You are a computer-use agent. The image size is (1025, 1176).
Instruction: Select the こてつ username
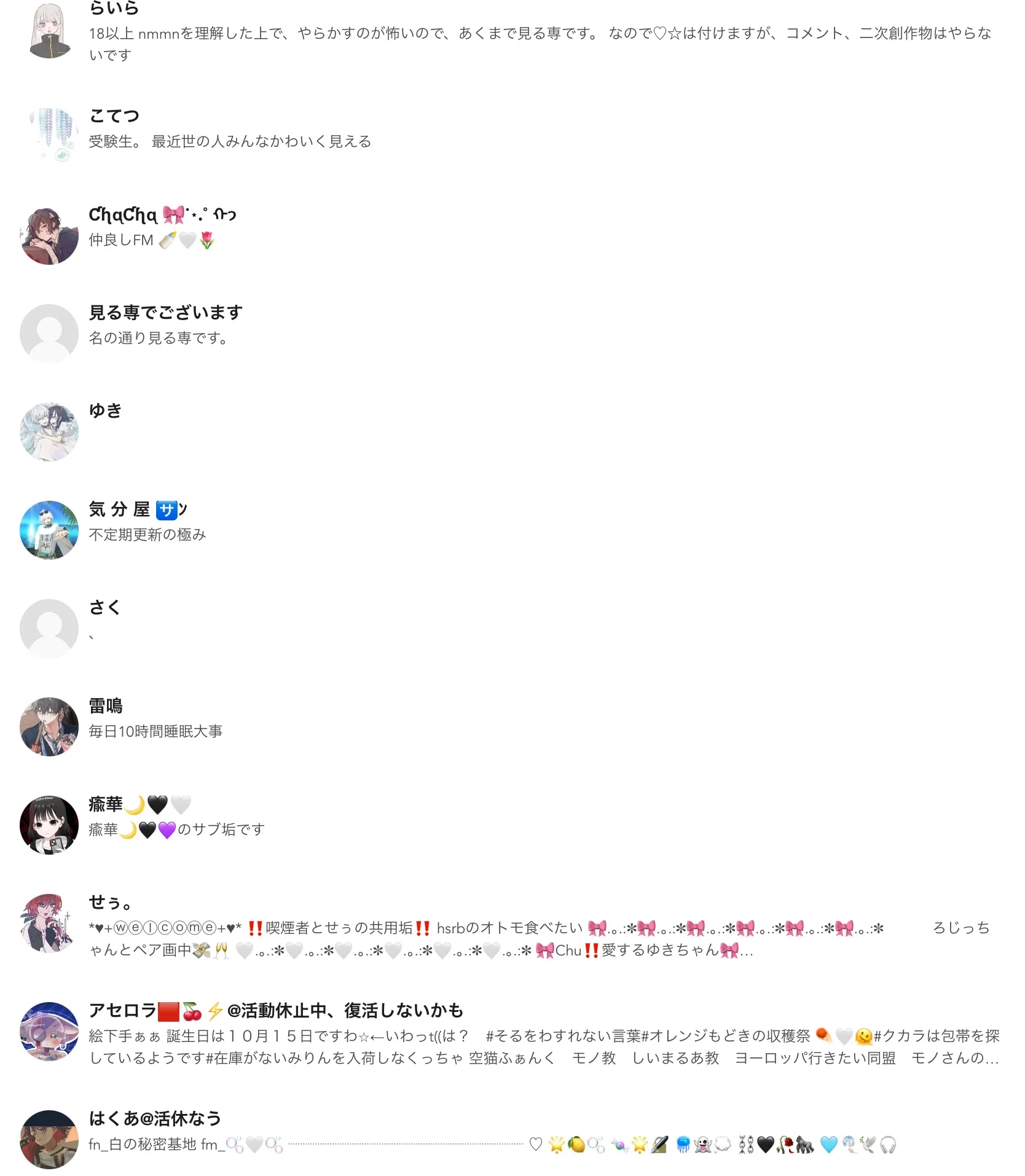[x=114, y=116]
